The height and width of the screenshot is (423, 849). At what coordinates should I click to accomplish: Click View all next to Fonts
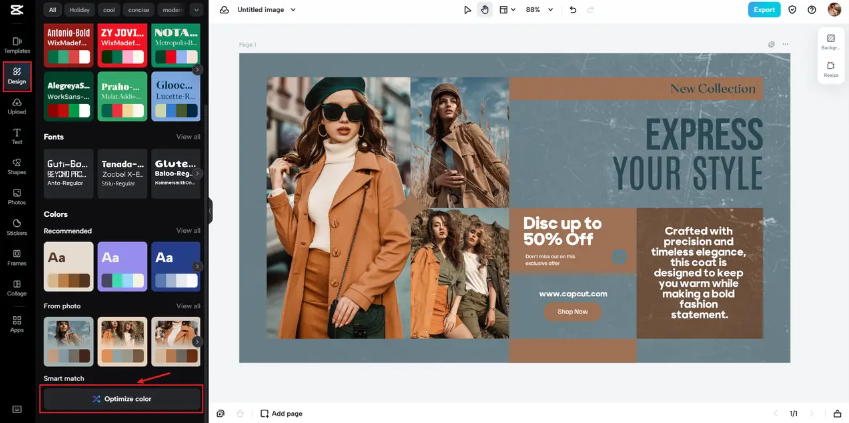tap(188, 137)
